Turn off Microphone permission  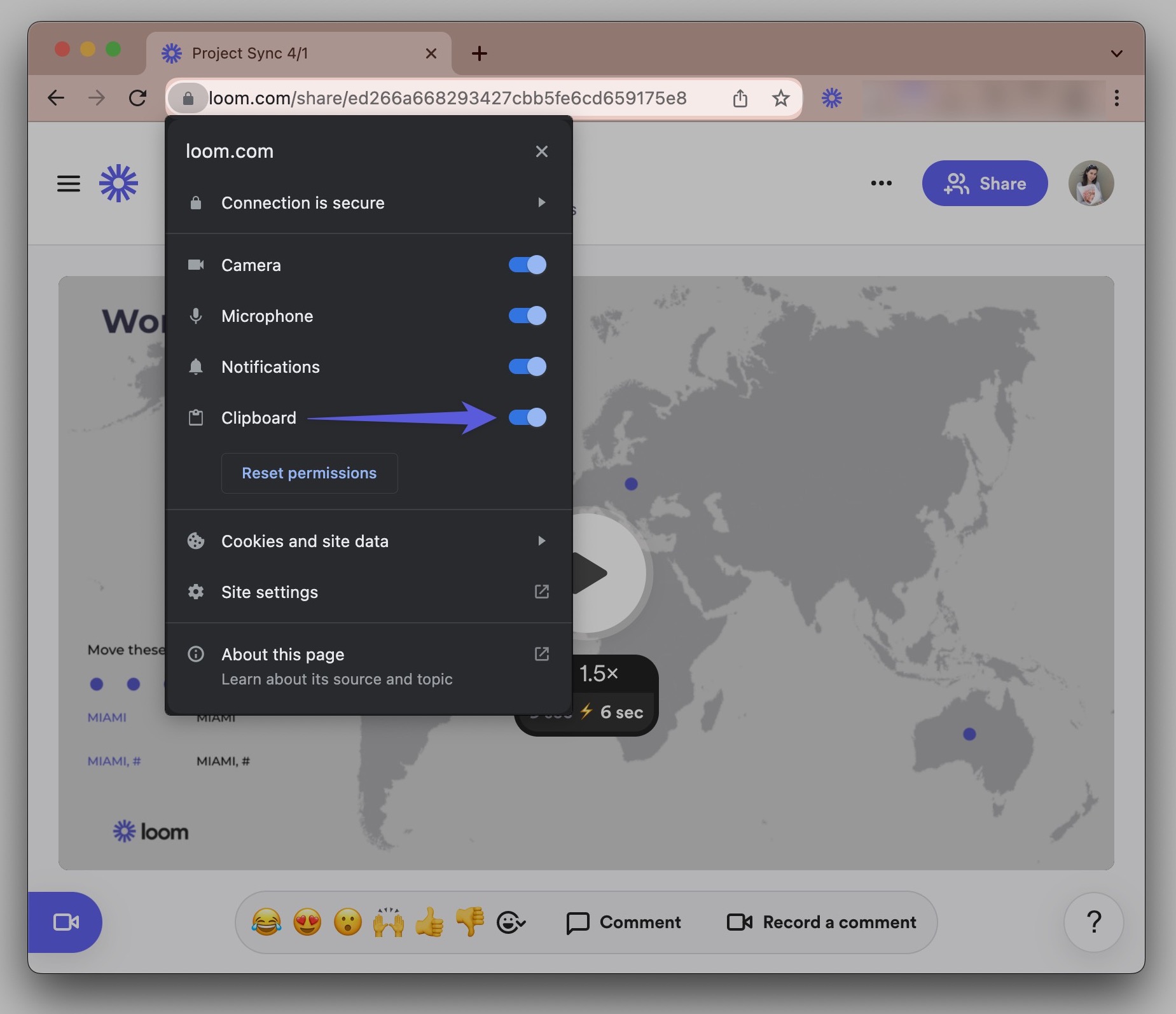[x=527, y=316]
